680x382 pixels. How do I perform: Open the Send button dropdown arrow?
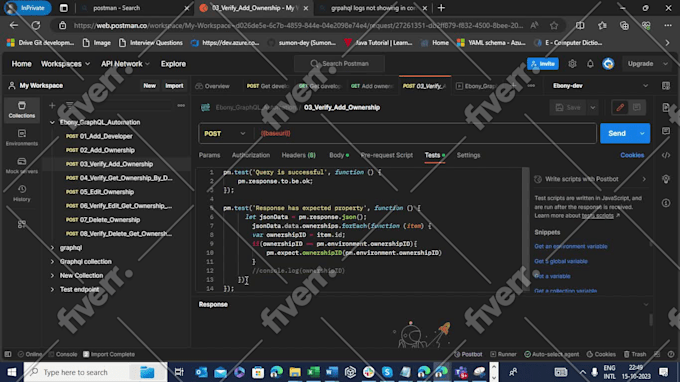(x=642, y=134)
